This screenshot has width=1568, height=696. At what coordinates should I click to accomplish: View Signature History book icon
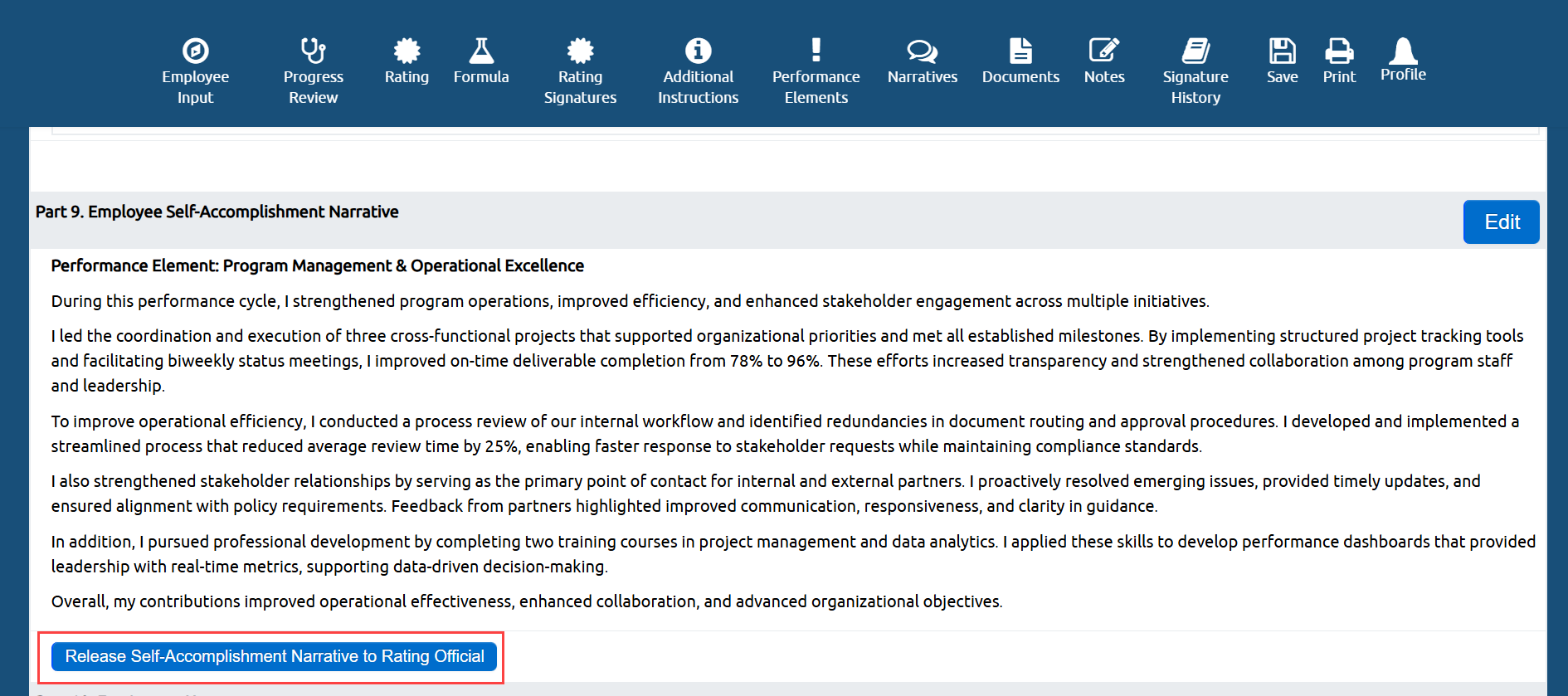[x=1195, y=51]
